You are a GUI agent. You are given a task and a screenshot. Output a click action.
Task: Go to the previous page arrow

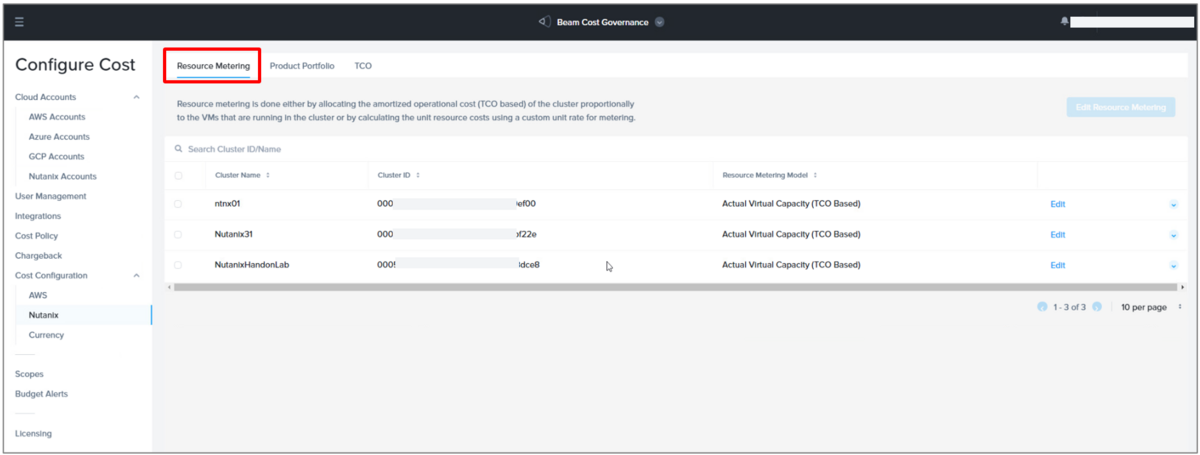[1043, 307]
